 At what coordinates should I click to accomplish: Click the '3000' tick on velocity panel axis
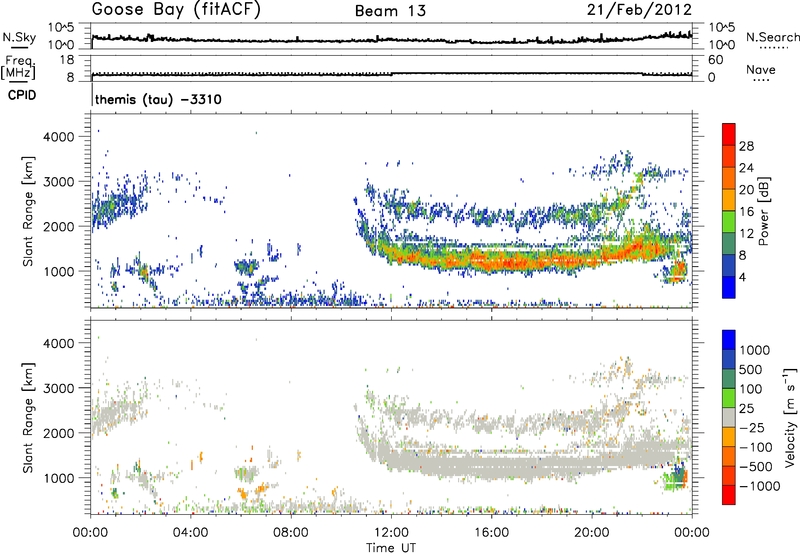(x=58, y=388)
